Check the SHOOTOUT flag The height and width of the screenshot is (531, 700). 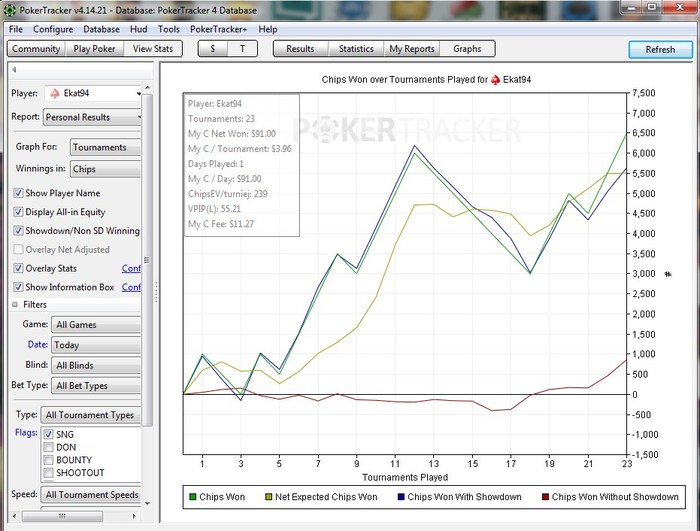[x=49, y=472]
